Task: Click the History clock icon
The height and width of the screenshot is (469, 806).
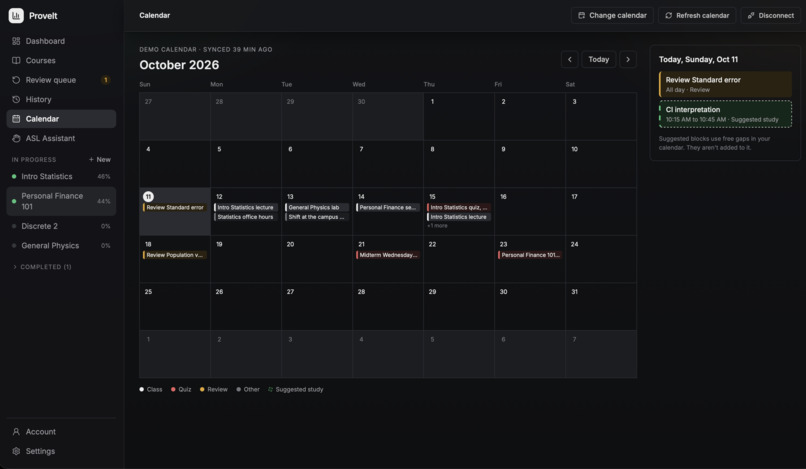Action: [x=16, y=99]
